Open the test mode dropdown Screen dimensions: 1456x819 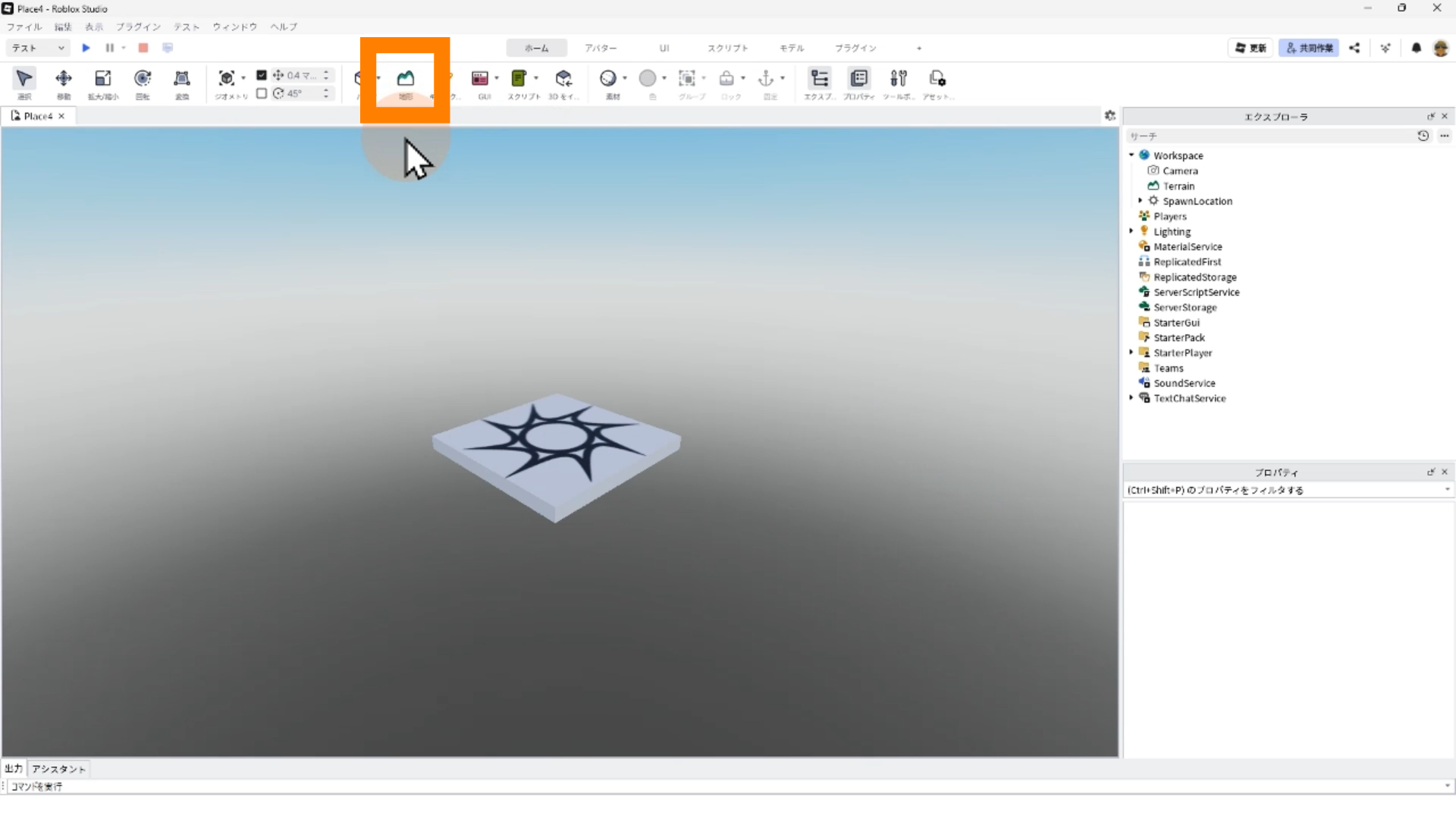(38, 48)
